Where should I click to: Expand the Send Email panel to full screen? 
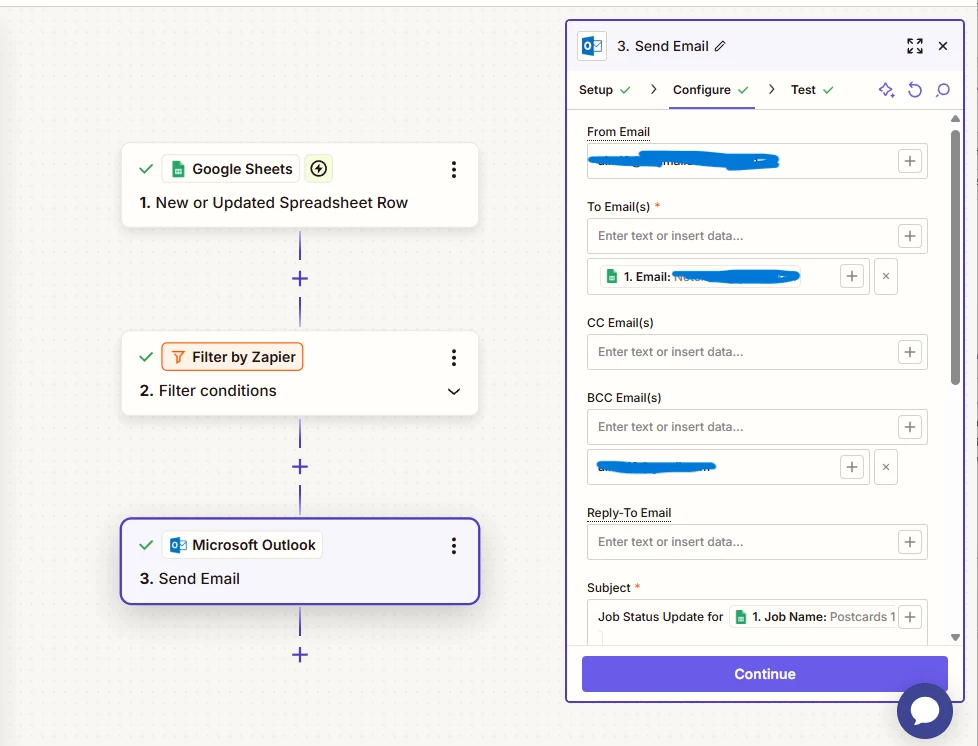(914, 46)
